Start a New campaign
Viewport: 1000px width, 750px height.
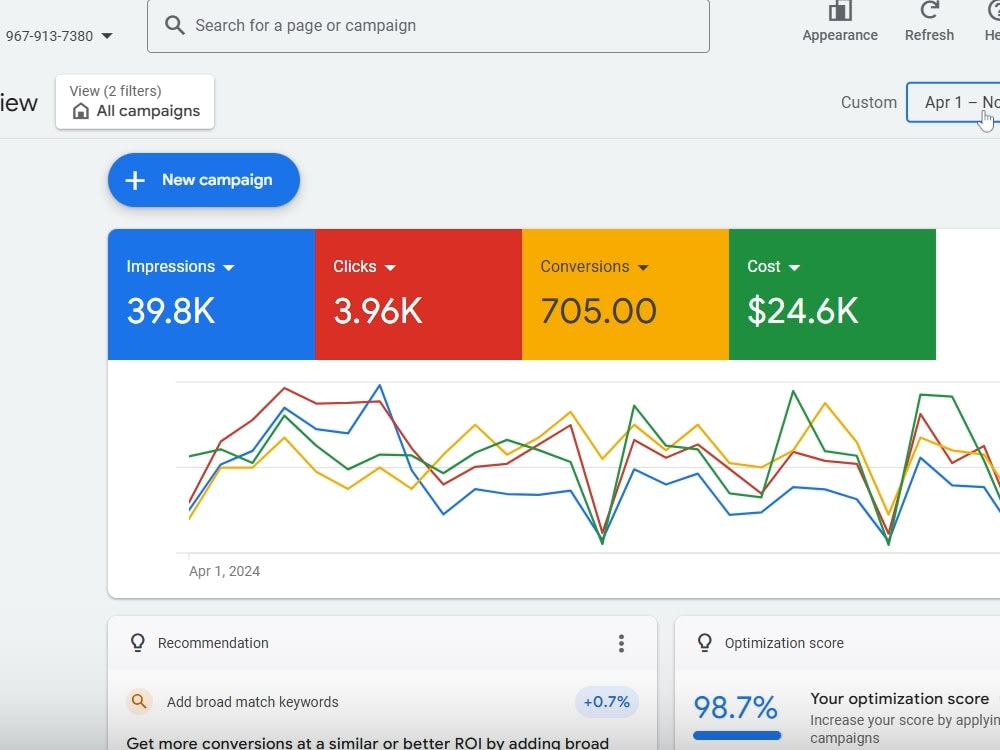203,180
